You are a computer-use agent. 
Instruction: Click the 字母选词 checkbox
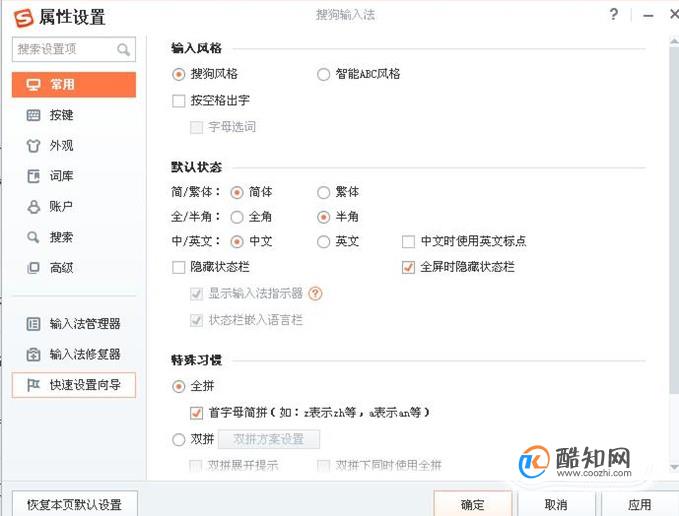coord(196,128)
